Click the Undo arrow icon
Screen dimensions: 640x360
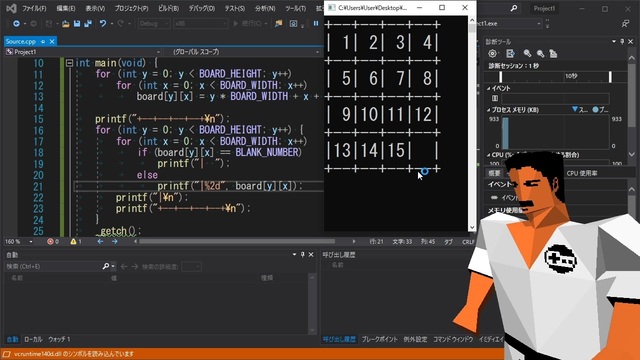coord(102,24)
